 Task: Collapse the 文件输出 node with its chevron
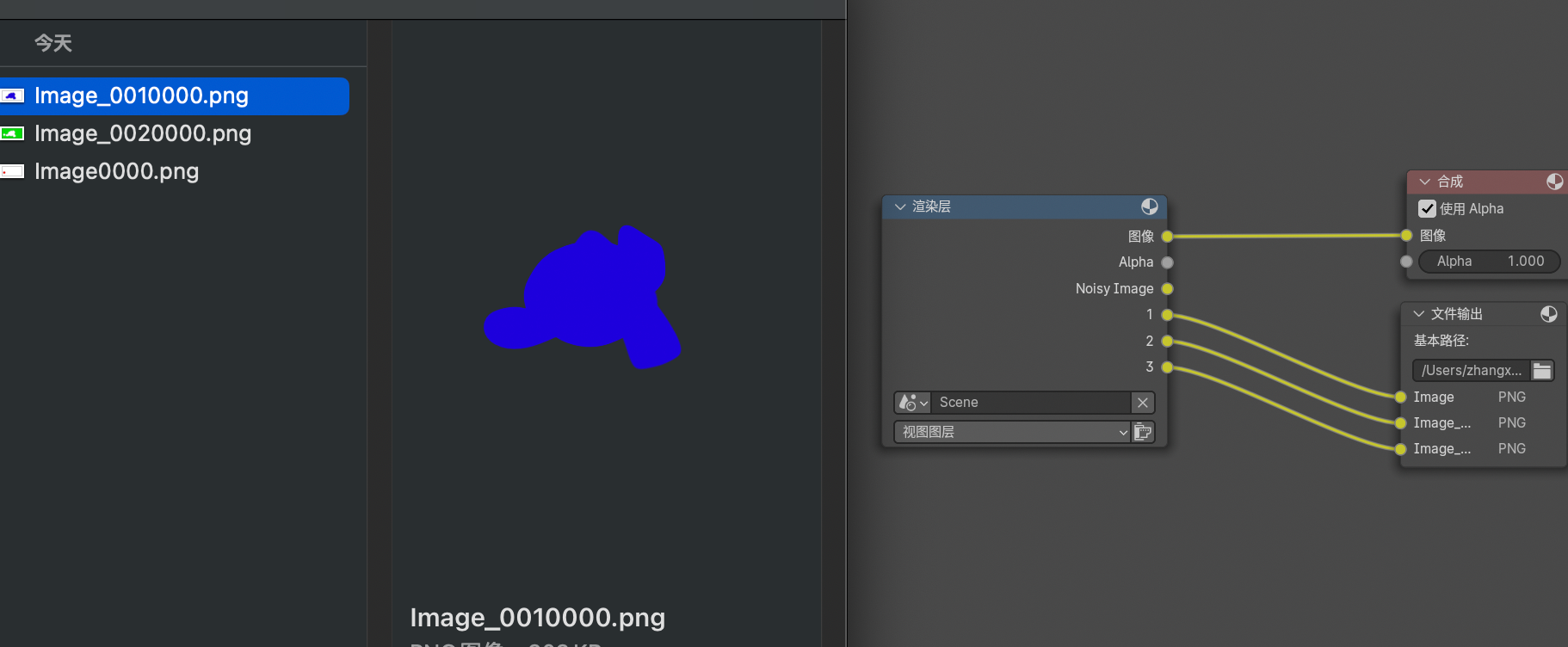[x=1419, y=314]
